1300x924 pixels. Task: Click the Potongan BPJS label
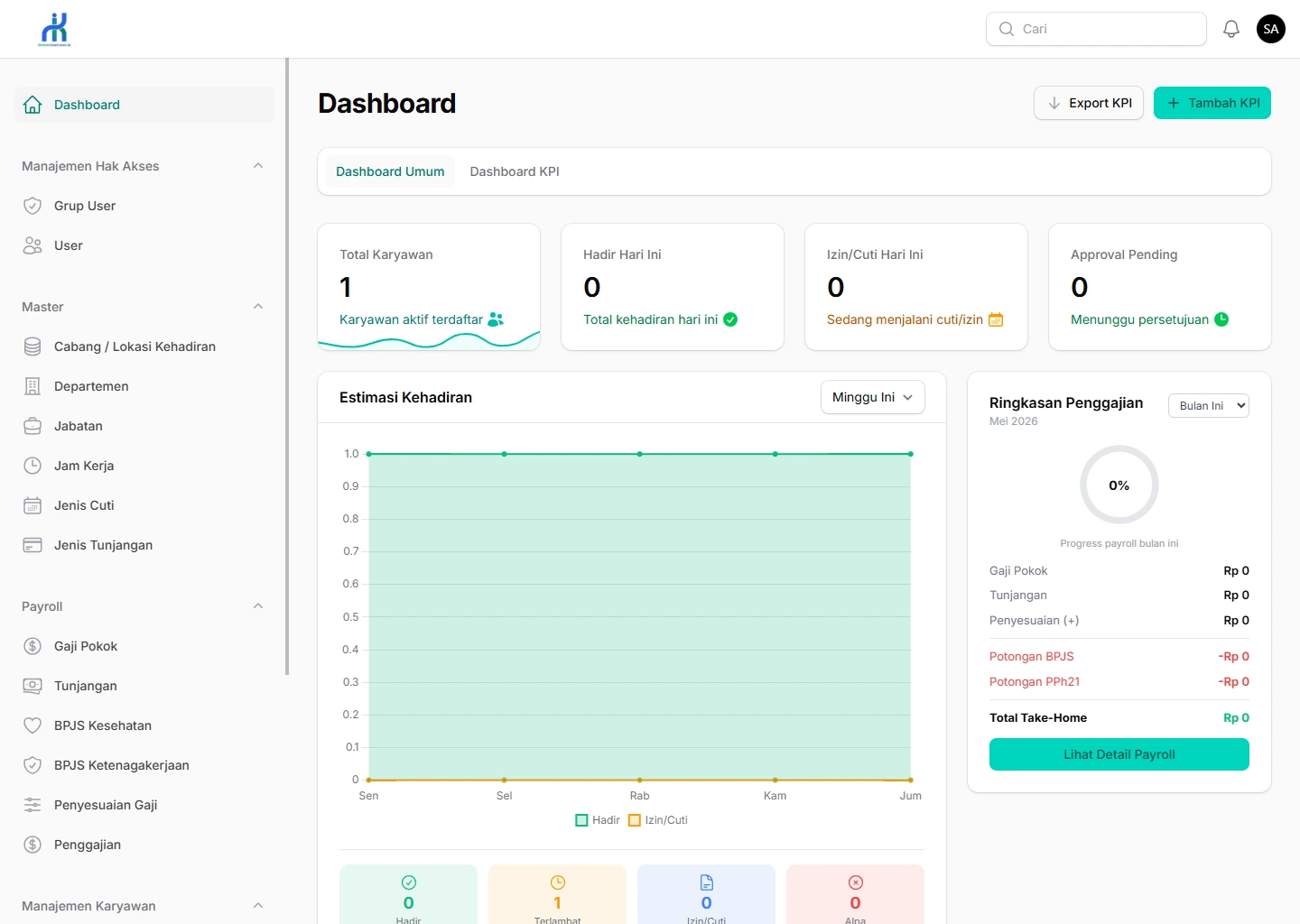click(x=1032, y=657)
